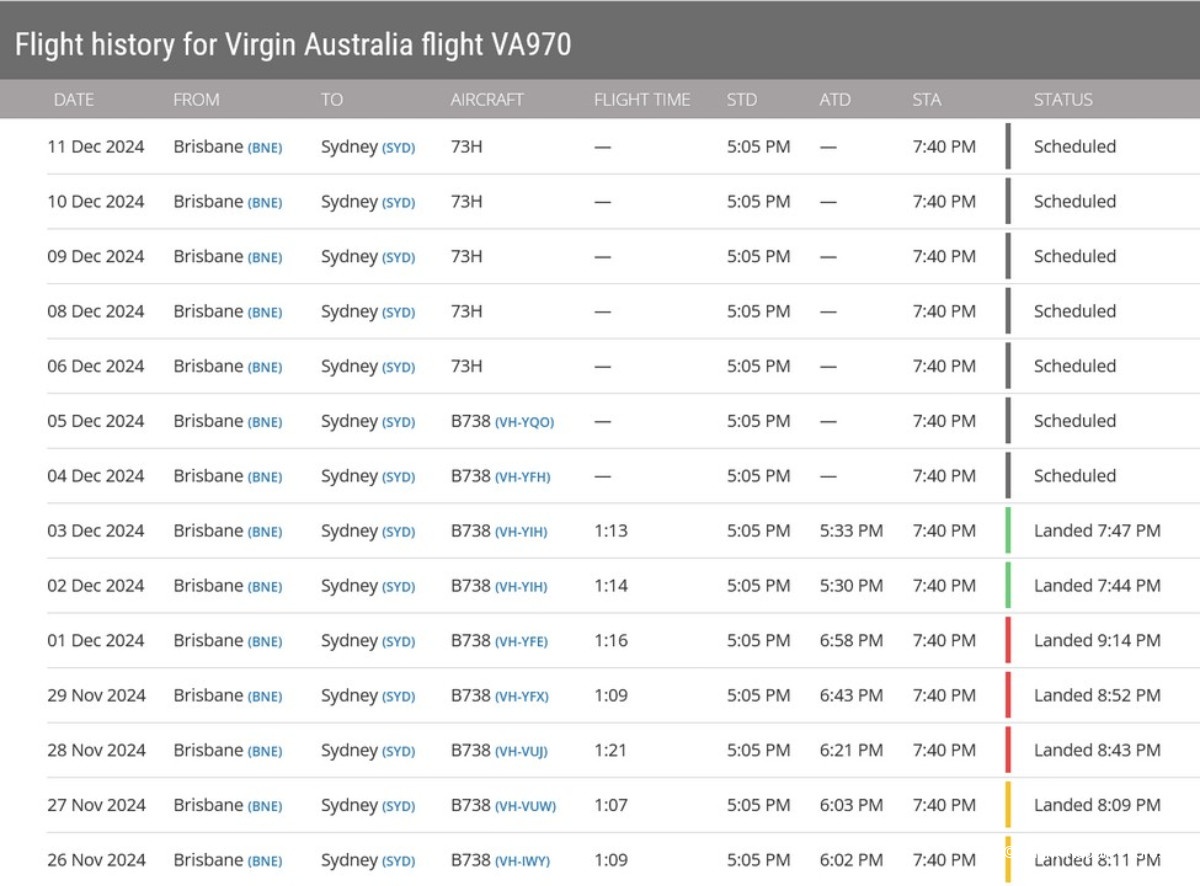The image size is (1200, 886).
Task: Click the AIRCRAFT column header
Action: 487,100
